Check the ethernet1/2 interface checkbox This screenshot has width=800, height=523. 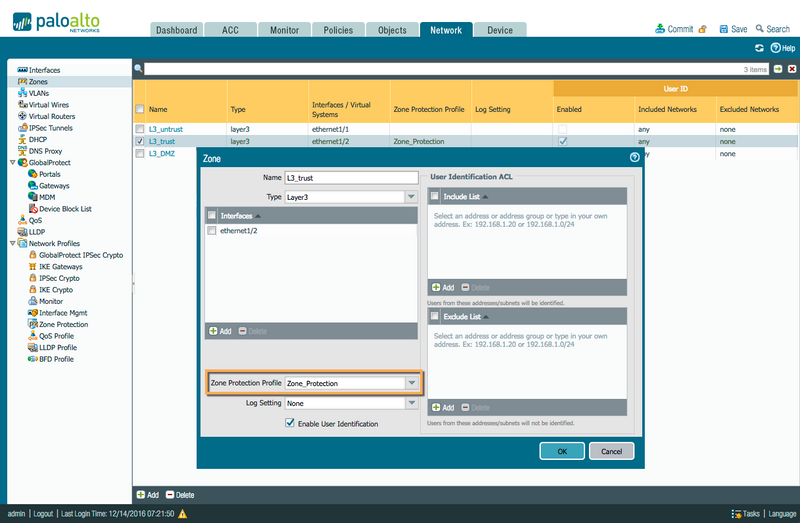tap(212, 231)
